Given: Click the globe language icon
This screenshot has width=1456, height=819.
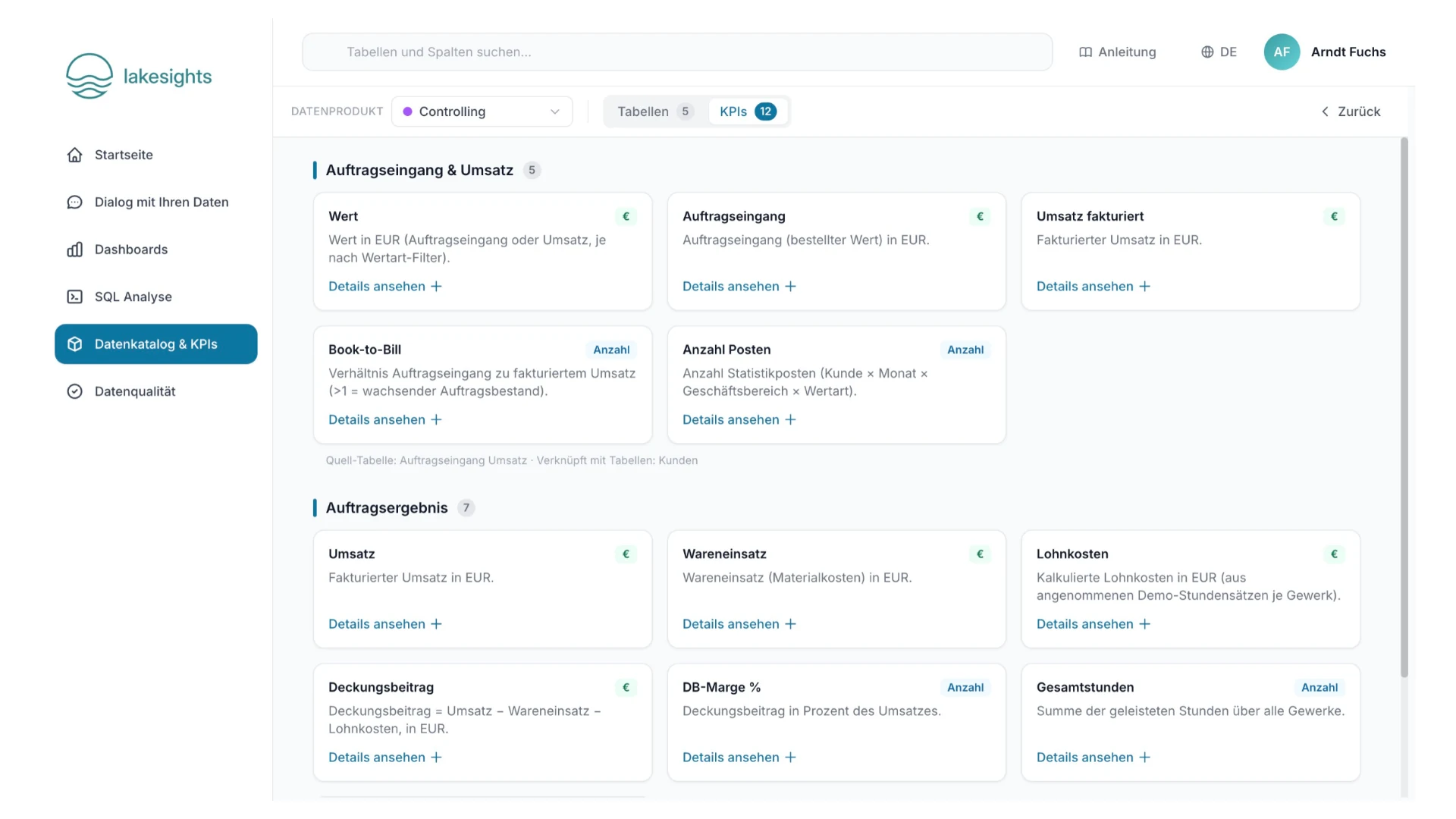Looking at the screenshot, I should (1207, 52).
